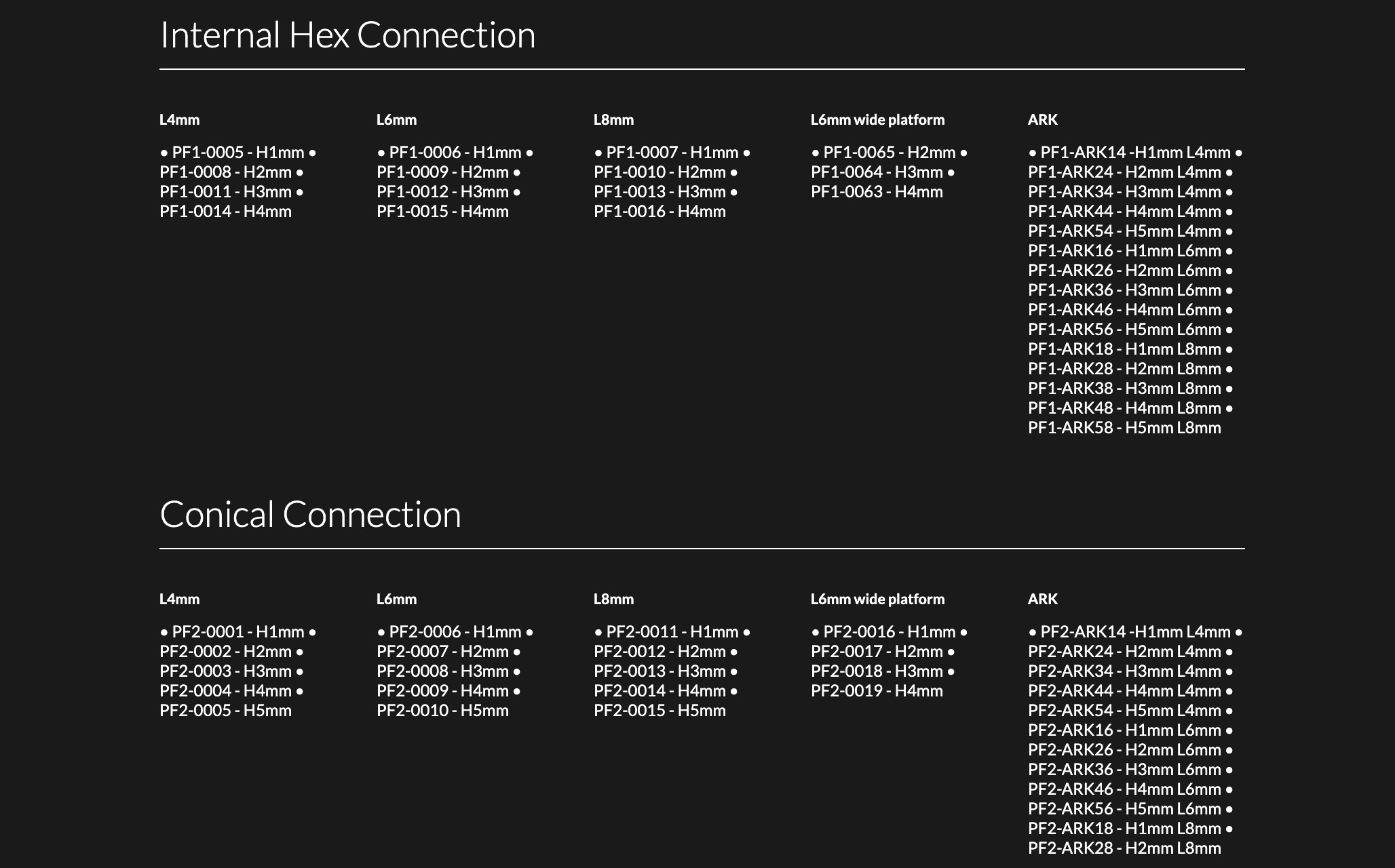Select PF2-0001 - H1mm conical item
1395x868 pixels.
point(237,632)
